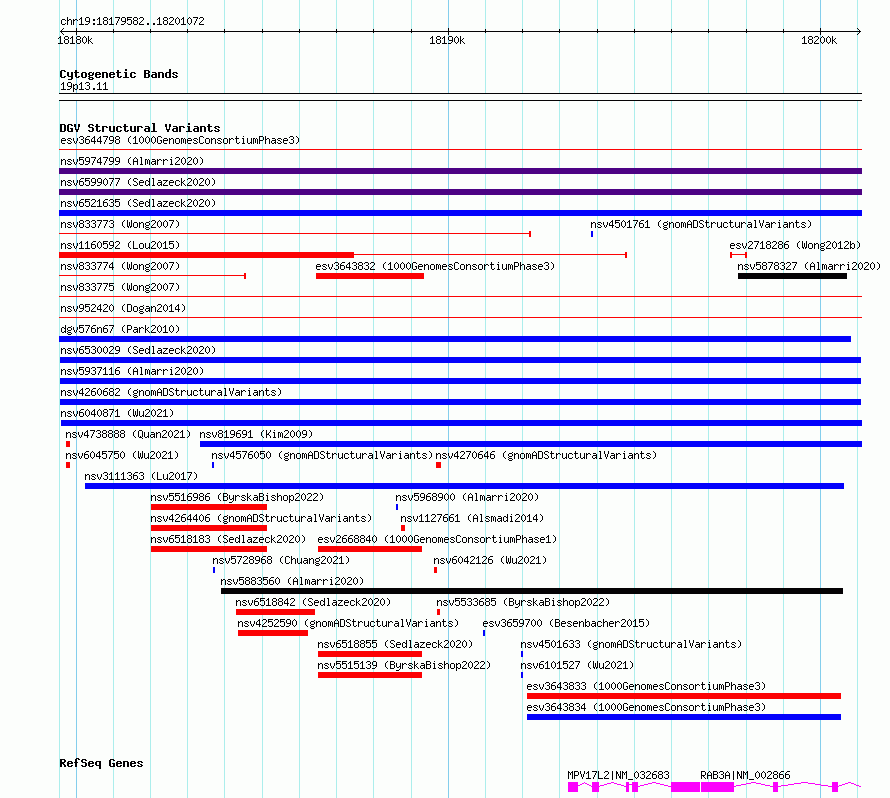Image resolution: width=890 pixels, height=798 pixels.
Task: Click the 18200k ruler position
Action: pyautogui.click(x=819, y=40)
